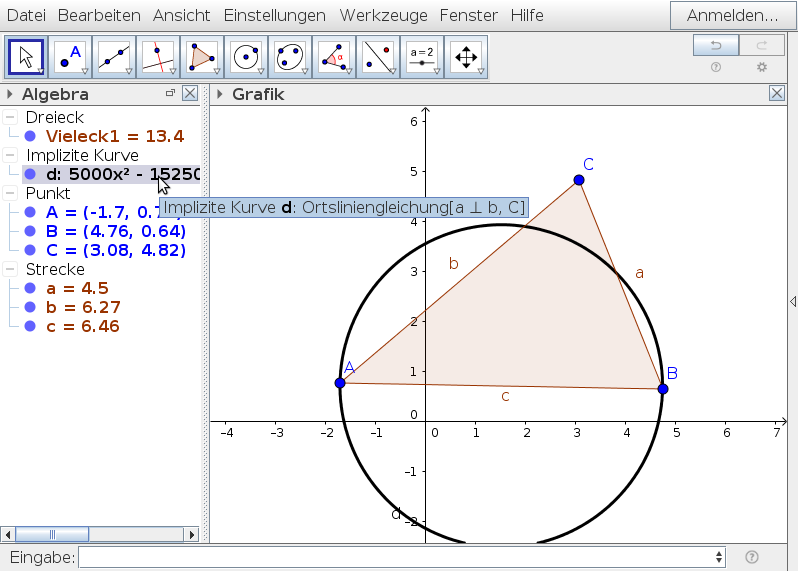The height and width of the screenshot is (571, 798).
Task: Select the row a = 4.5
Action: 77,288
